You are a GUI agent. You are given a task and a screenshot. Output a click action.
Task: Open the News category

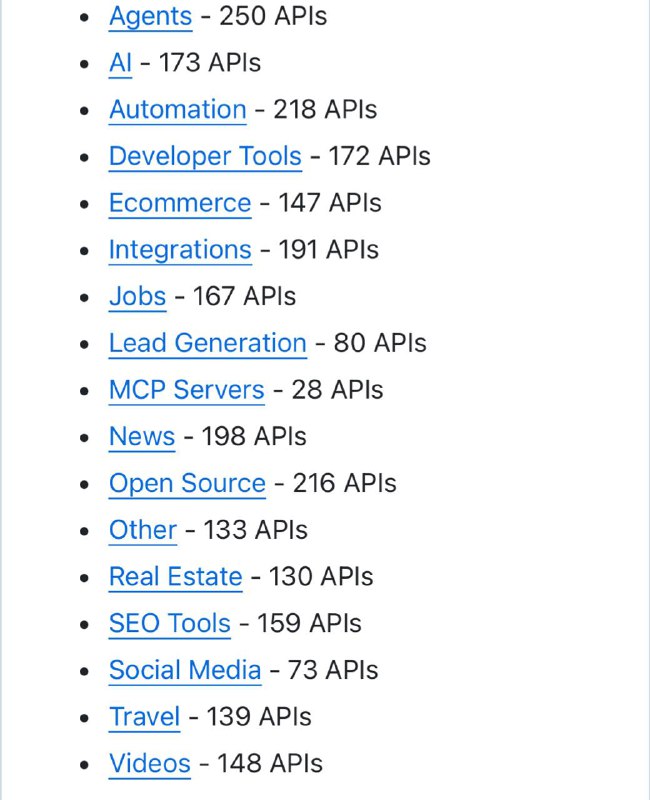click(x=141, y=437)
